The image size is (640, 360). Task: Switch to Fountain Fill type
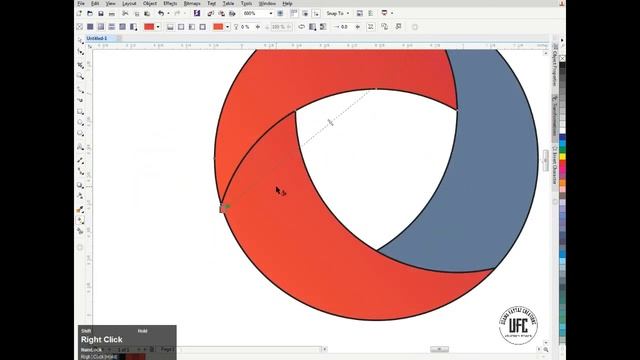click(x=101, y=27)
